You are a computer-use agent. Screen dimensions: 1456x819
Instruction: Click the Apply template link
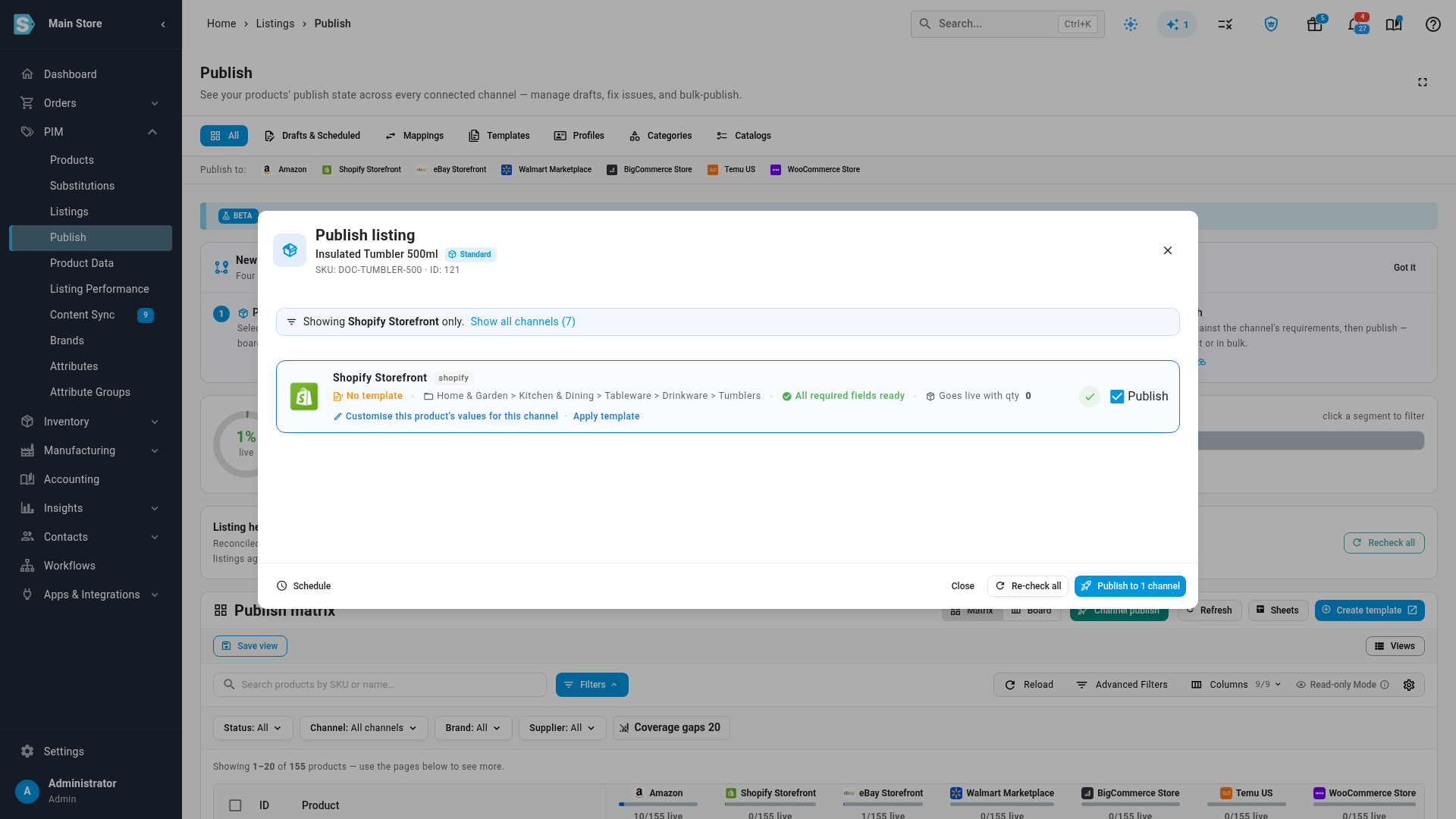[606, 416]
